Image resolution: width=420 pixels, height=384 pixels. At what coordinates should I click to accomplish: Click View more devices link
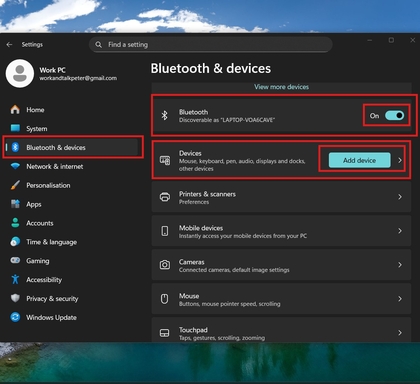(281, 87)
